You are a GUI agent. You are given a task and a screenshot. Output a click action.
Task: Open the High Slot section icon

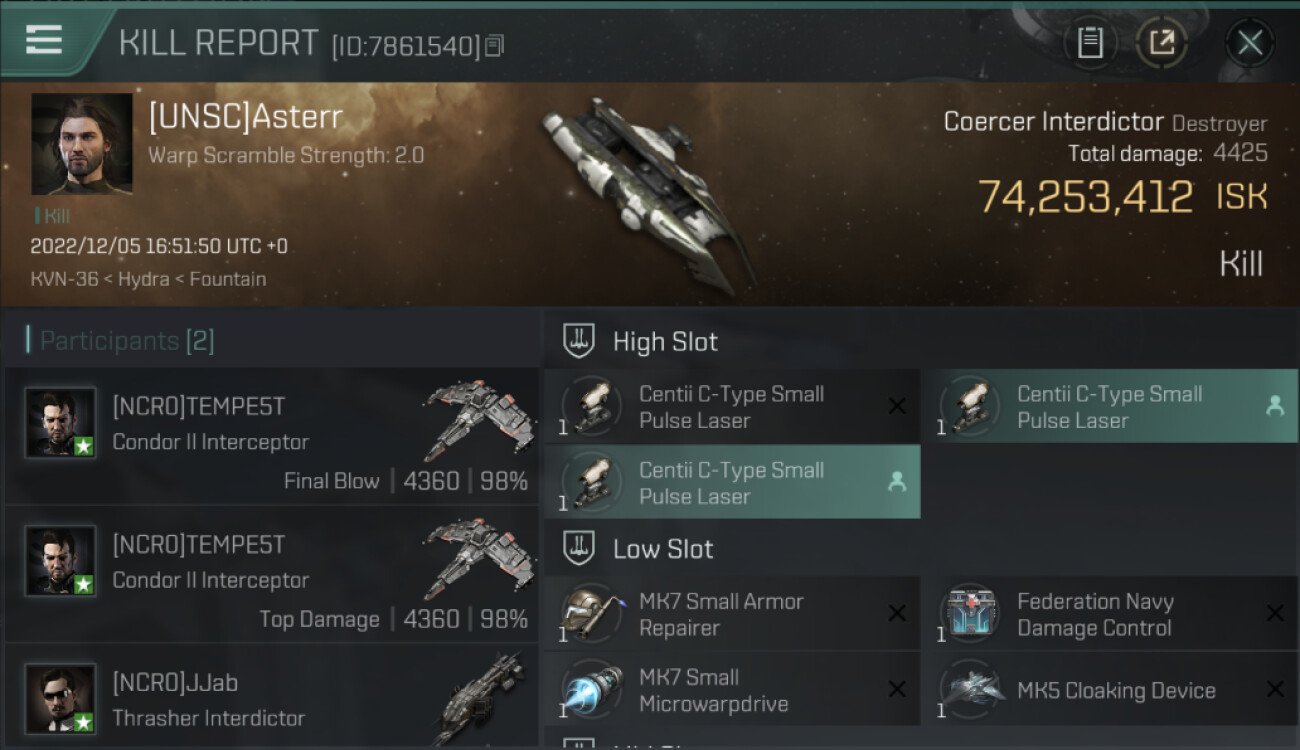click(579, 341)
